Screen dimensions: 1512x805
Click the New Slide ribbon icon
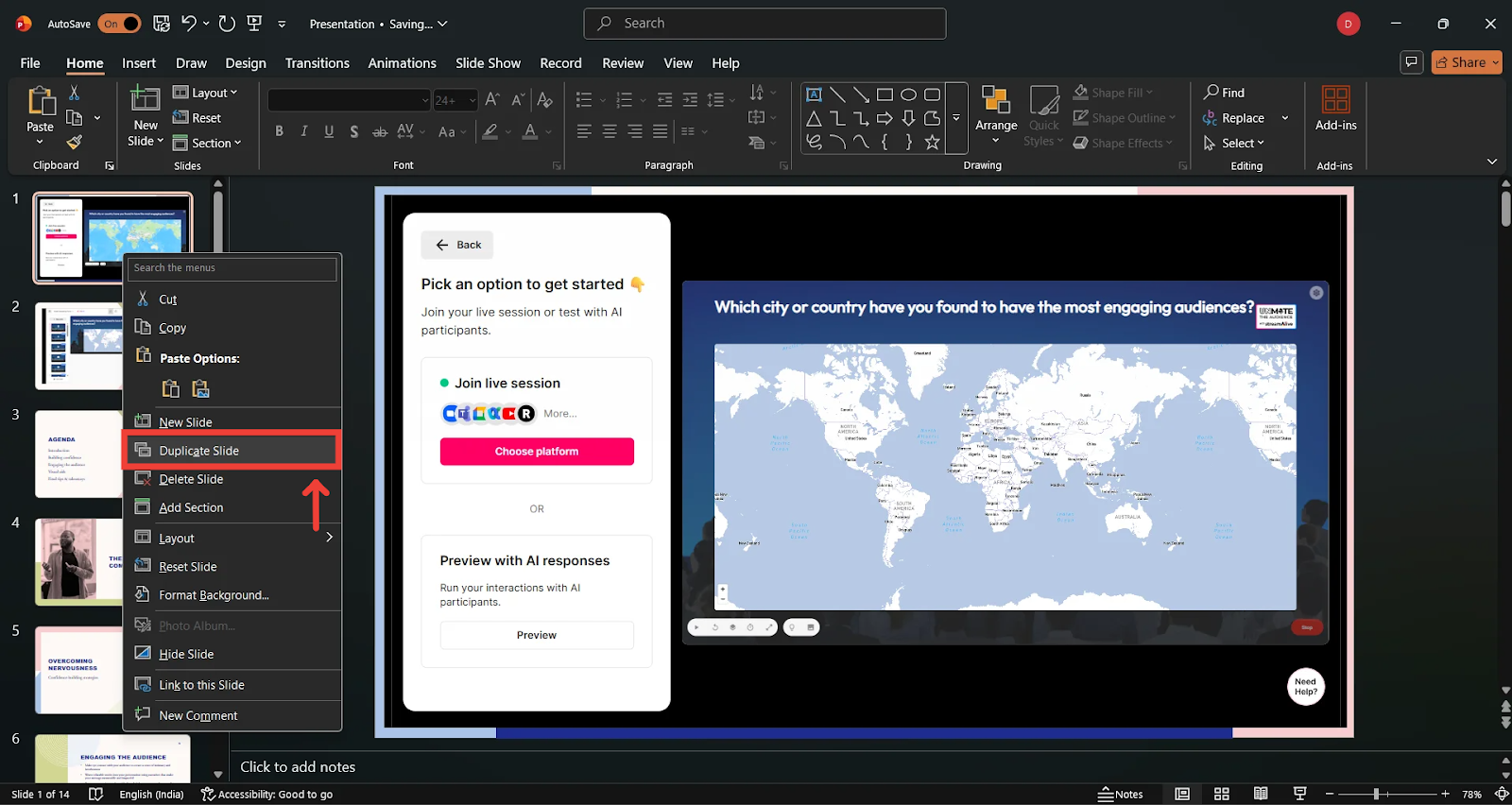145,100
